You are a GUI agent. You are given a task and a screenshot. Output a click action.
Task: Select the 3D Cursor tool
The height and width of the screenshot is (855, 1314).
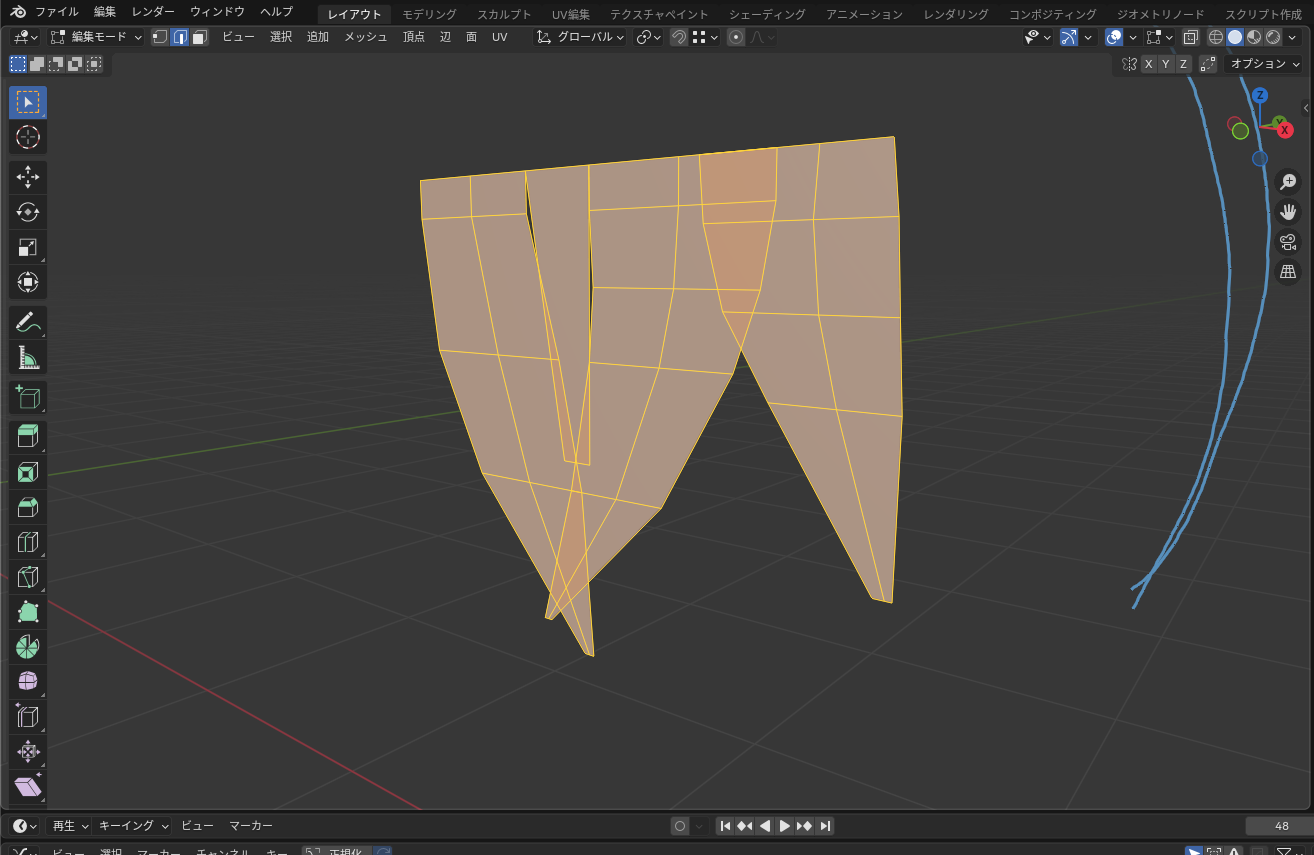pos(28,137)
